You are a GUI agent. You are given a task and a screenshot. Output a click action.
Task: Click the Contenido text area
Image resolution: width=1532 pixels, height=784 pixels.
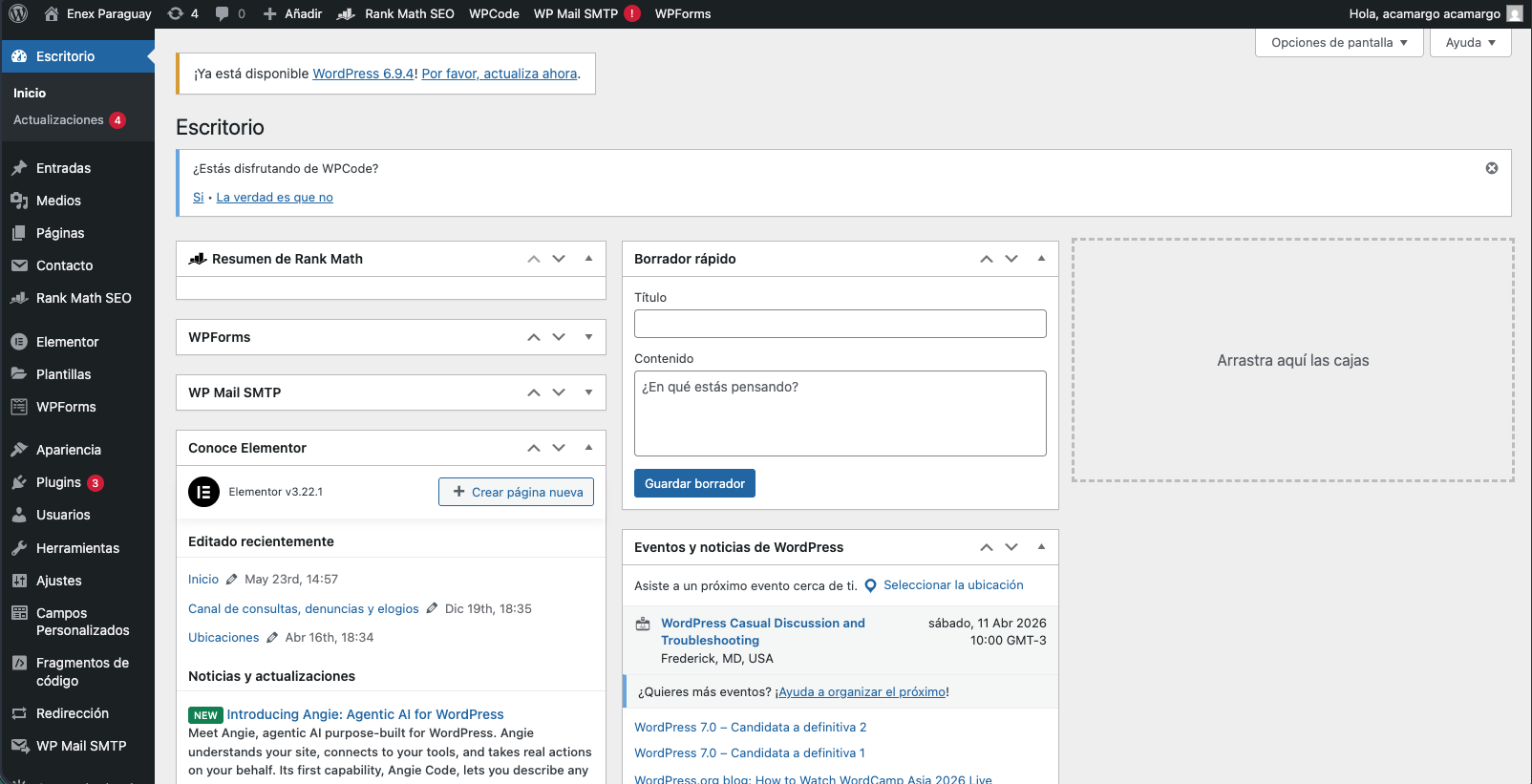pyautogui.click(x=840, y=413)
